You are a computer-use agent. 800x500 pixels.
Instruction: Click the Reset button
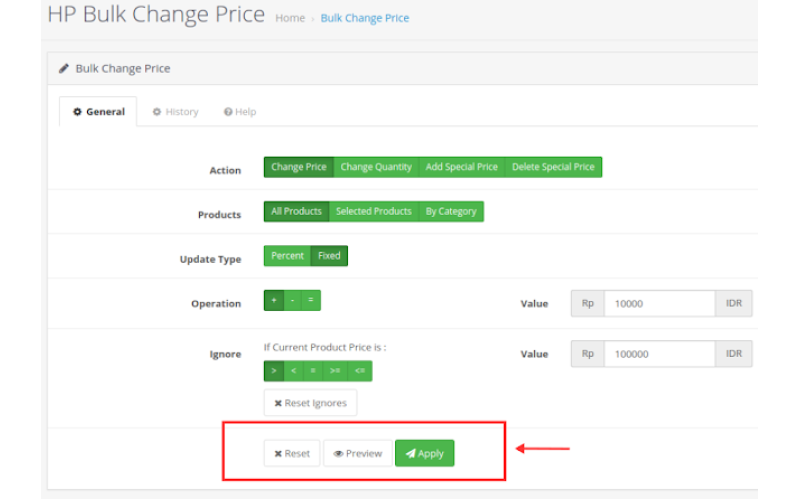point(292,454)
